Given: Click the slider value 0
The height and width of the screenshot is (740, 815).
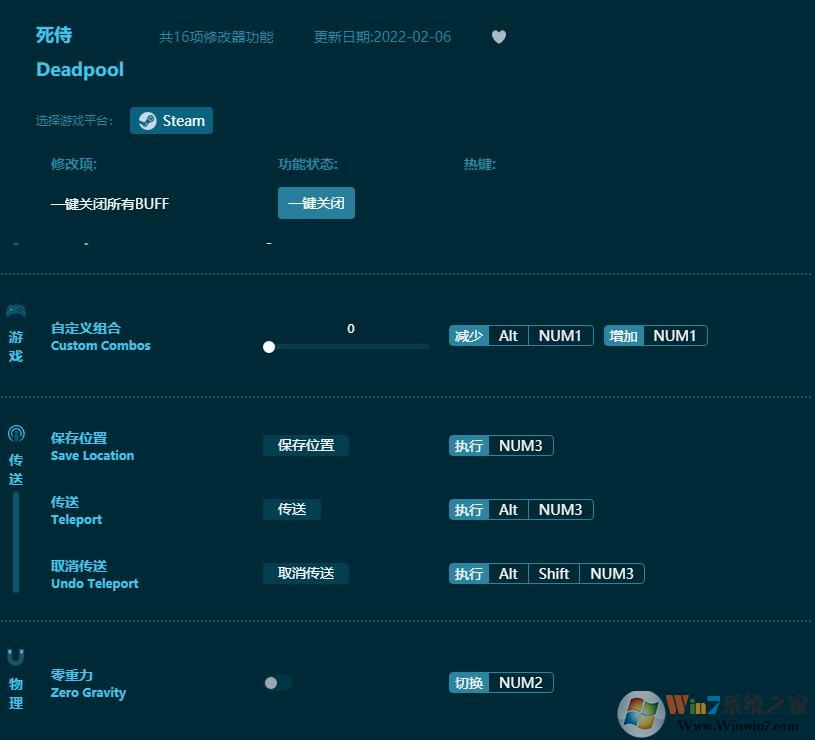Looking at the screenshot, I should (x=351, y=328).
